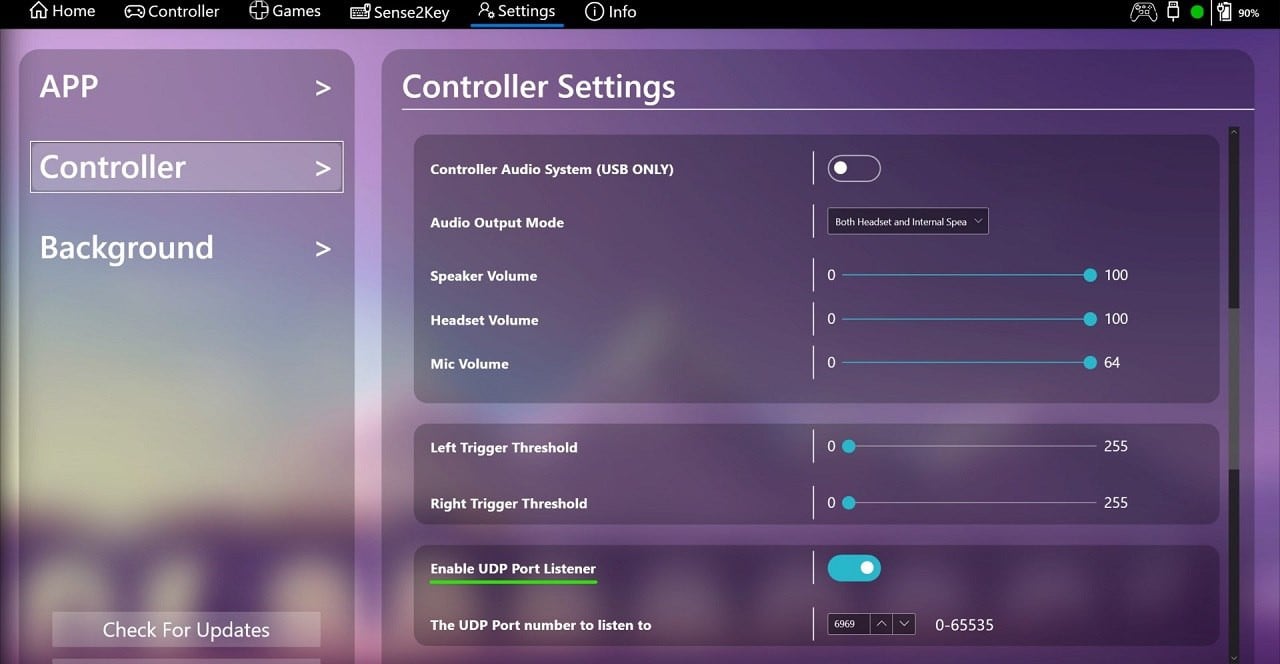Screen dimensions: 1280x664
Task: Open the Games tab
Action: click(x=285, y=12)
